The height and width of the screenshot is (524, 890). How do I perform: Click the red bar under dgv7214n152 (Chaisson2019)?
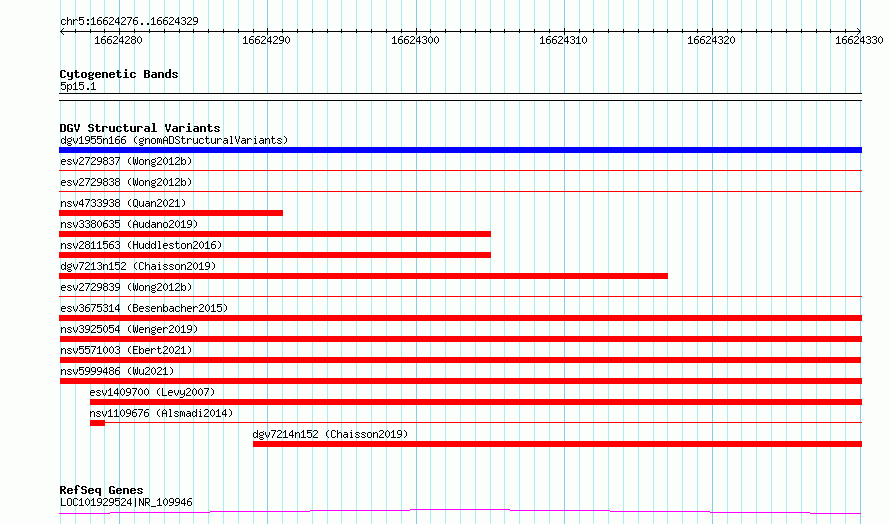pos(557,444)
